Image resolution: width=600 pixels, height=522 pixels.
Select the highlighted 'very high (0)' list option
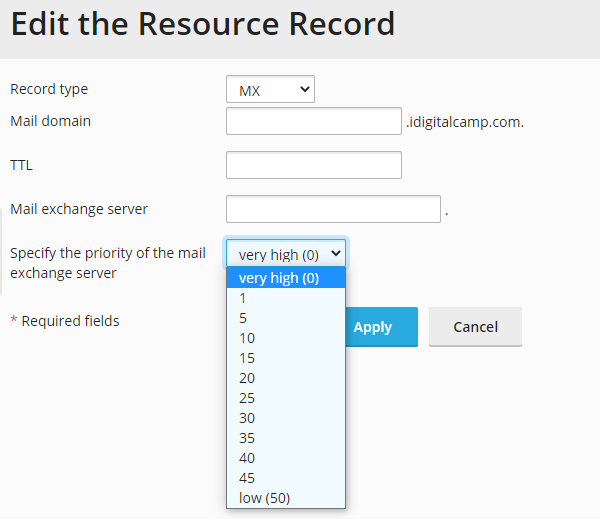[286, 278]
